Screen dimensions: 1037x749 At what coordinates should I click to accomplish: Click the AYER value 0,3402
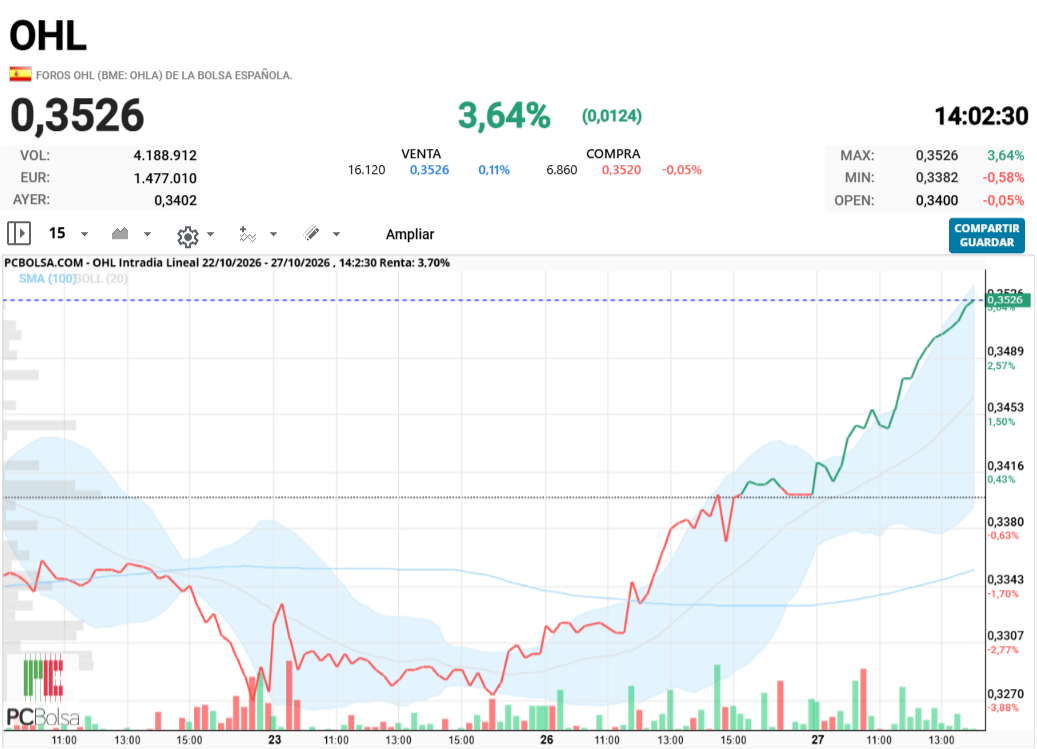pos(176,200)
